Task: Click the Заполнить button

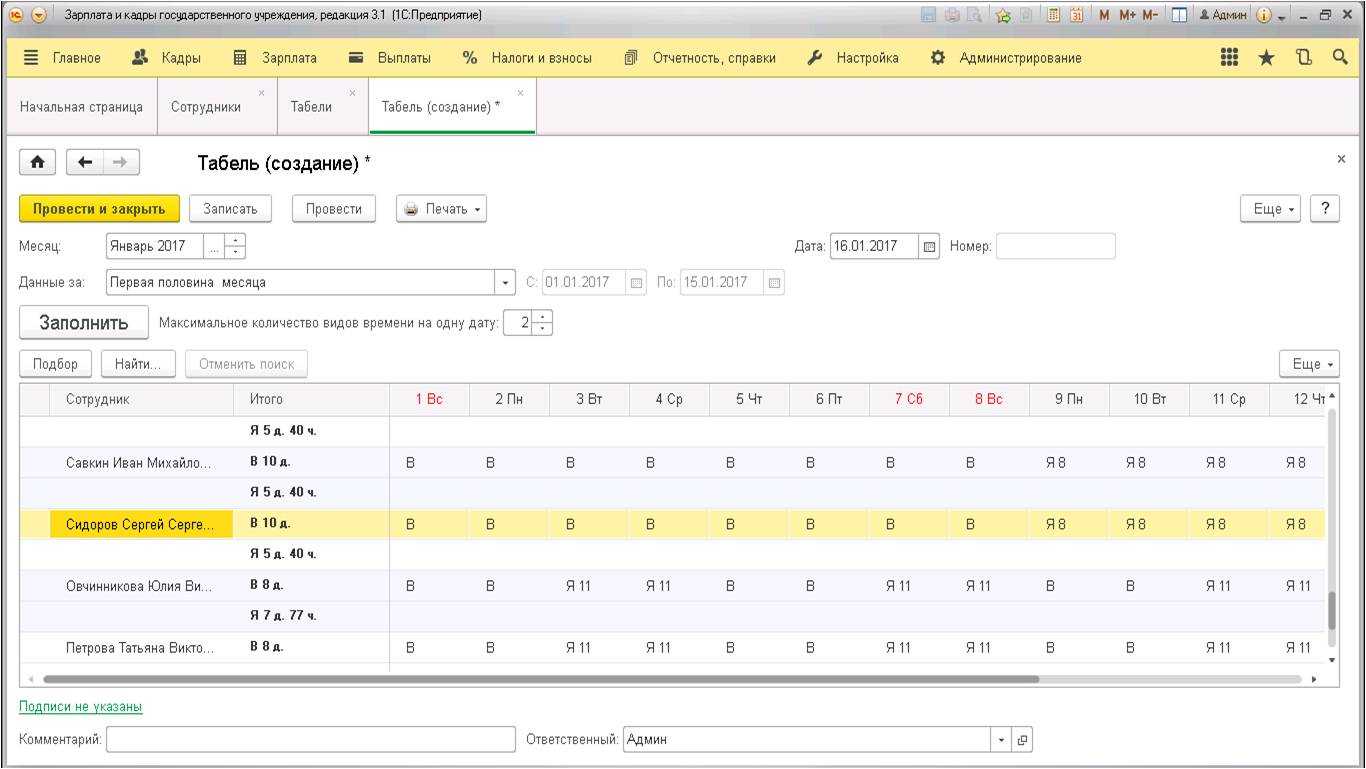Action: (84, 323)
